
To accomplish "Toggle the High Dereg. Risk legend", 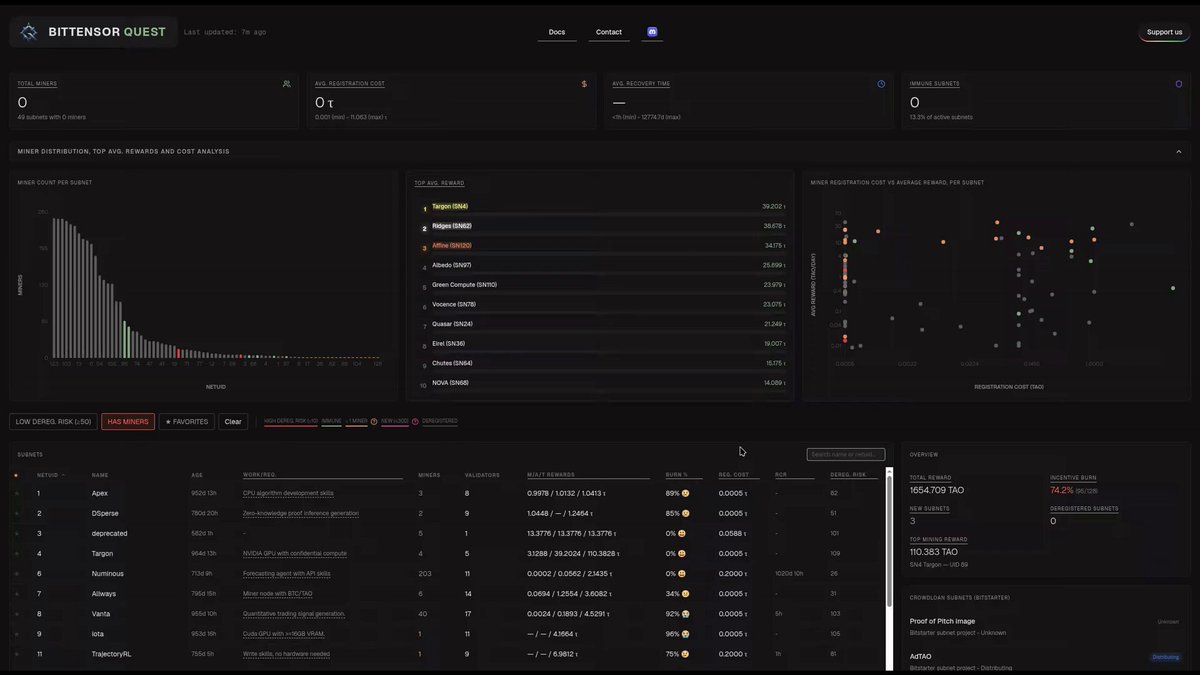I will coord(291,421).
